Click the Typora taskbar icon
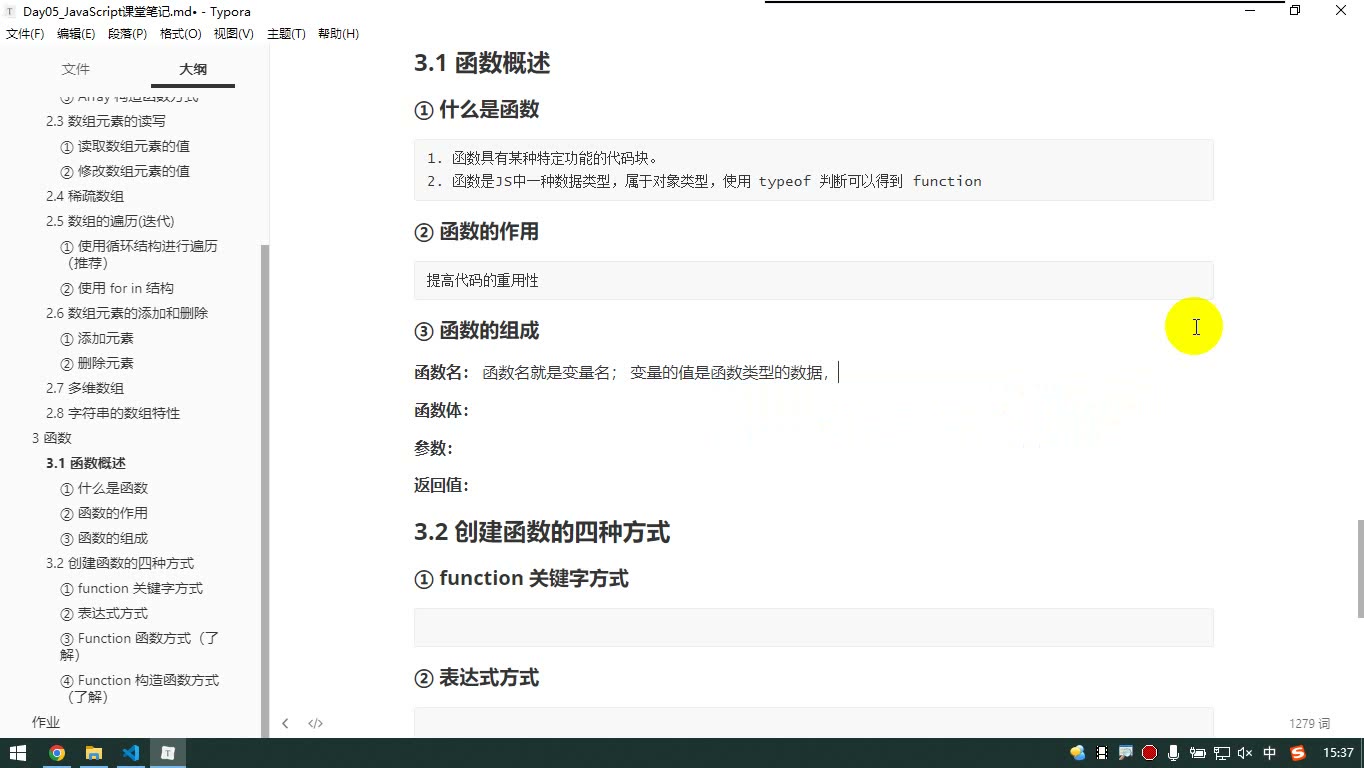The height and width of the screenshot is (768, 1364). point(168,753)
